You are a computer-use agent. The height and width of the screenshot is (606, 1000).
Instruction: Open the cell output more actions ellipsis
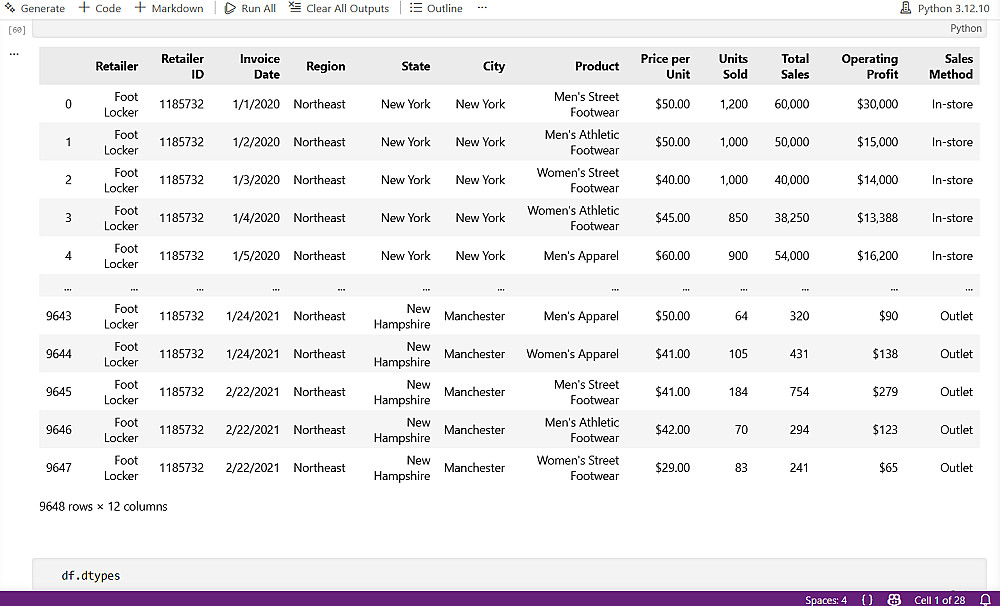click(14, 54)
